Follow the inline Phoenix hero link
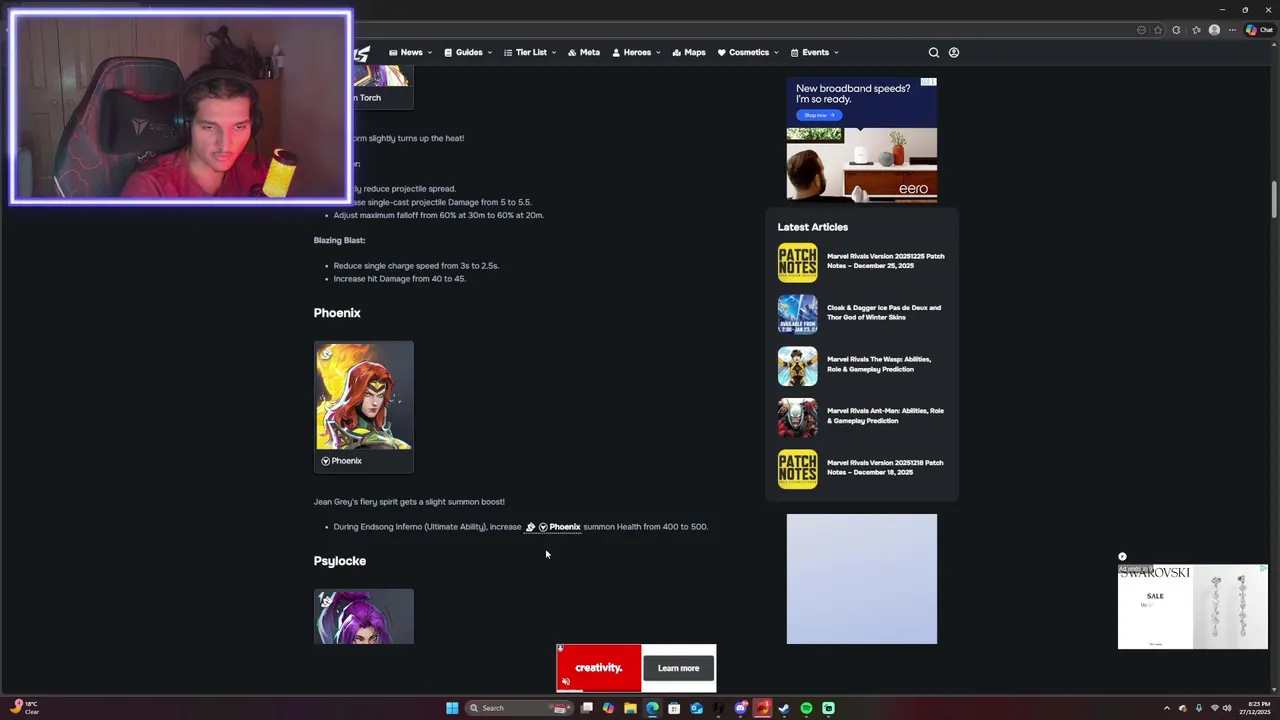Viewport: 1280px width, 720px height. 553,527
